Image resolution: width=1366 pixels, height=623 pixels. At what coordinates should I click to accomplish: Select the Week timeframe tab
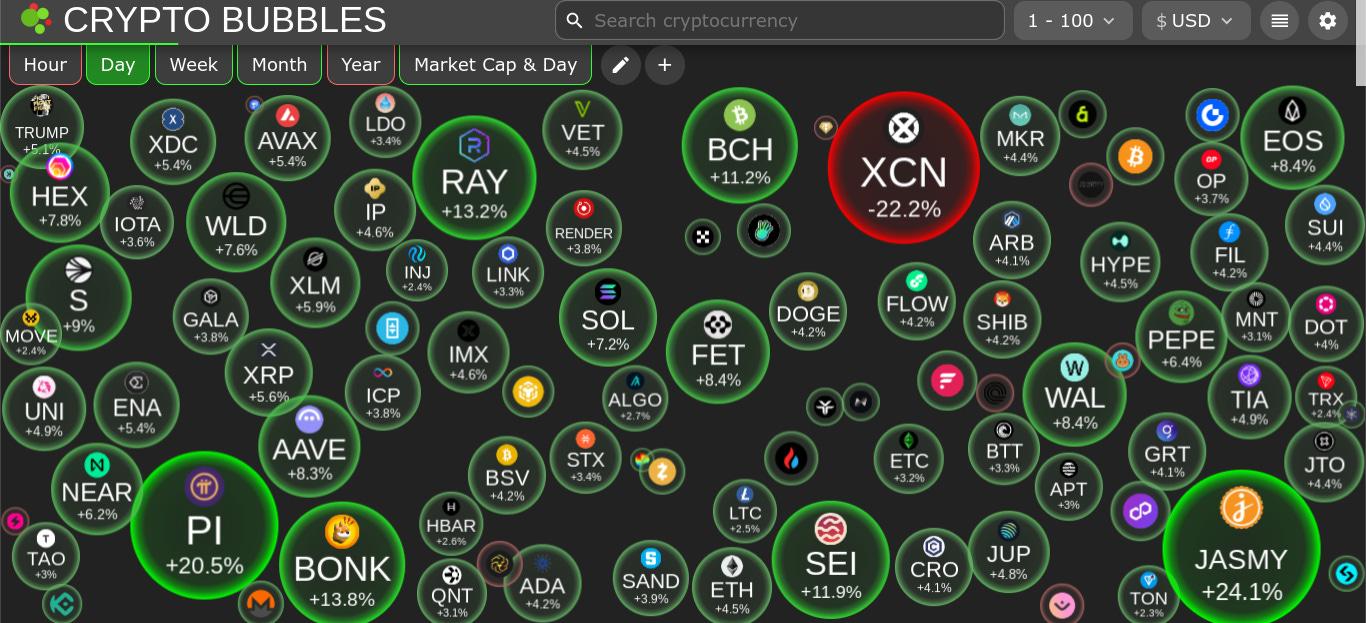point(193,65)
